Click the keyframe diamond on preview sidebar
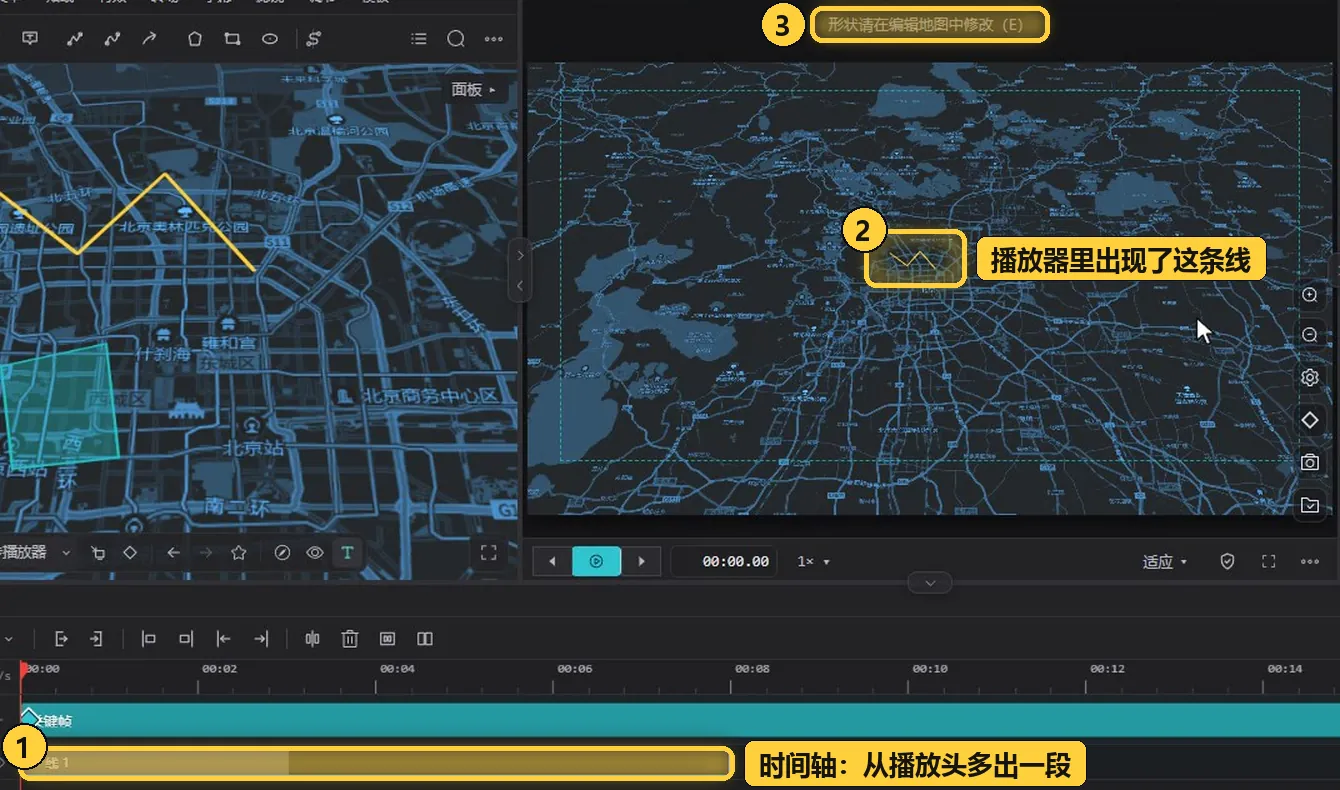 tap(1310, 421)
